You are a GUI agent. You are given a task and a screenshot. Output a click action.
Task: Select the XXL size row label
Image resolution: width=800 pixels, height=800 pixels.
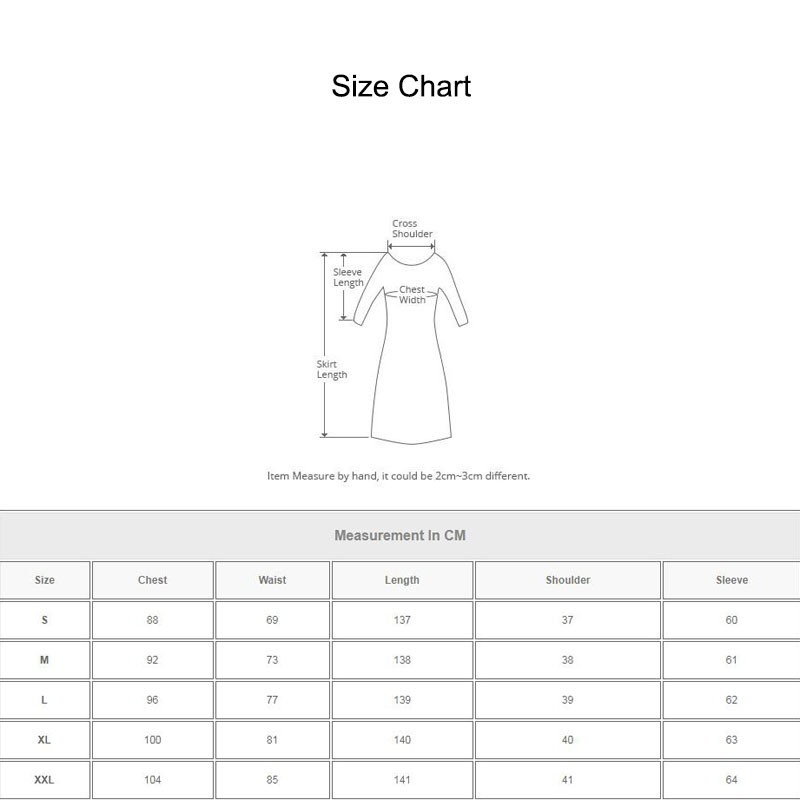click(45, 780)
